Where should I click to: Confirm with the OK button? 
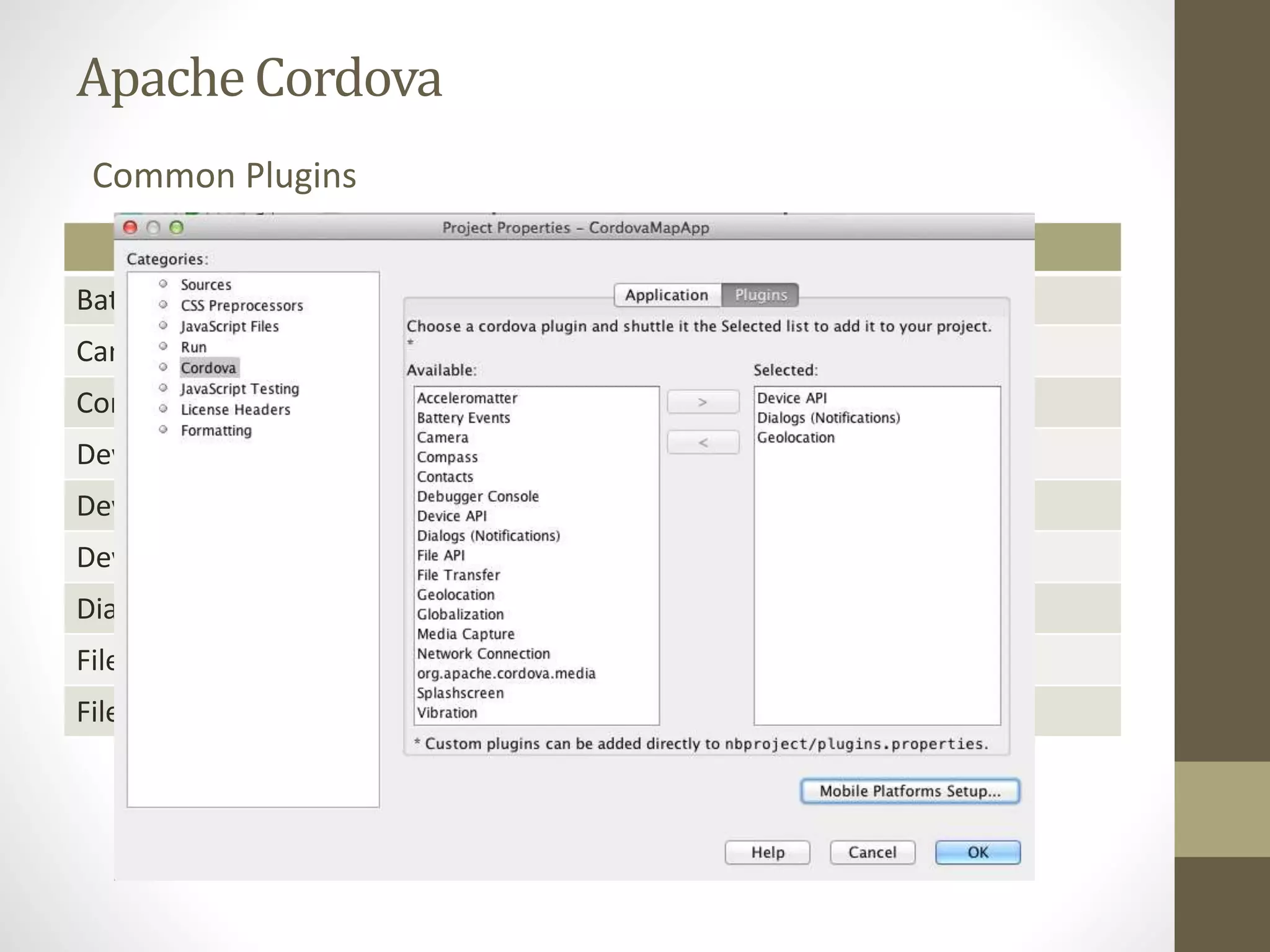point(978,852)
